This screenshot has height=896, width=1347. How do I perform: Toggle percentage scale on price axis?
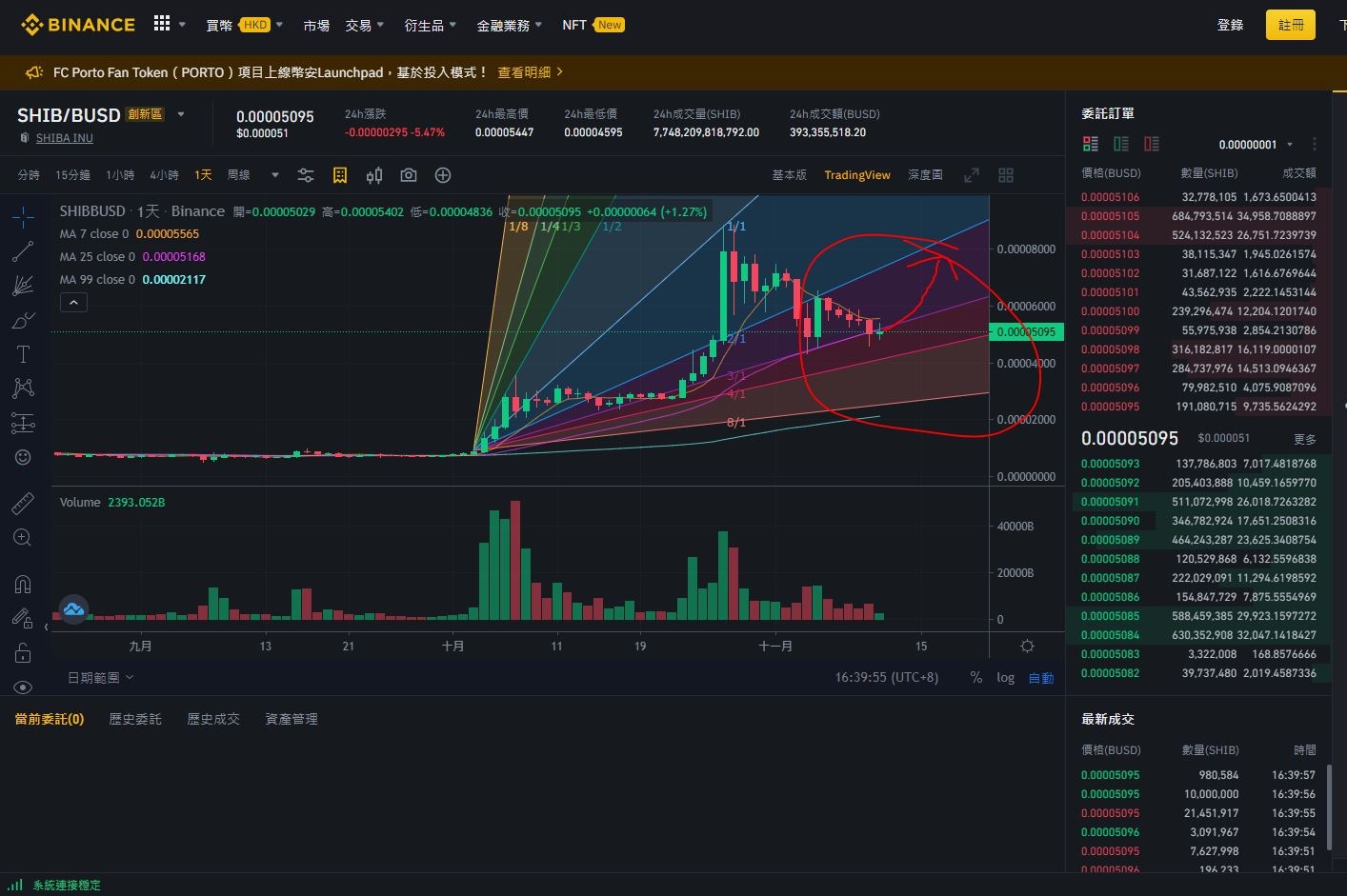[x=976, y=678]
